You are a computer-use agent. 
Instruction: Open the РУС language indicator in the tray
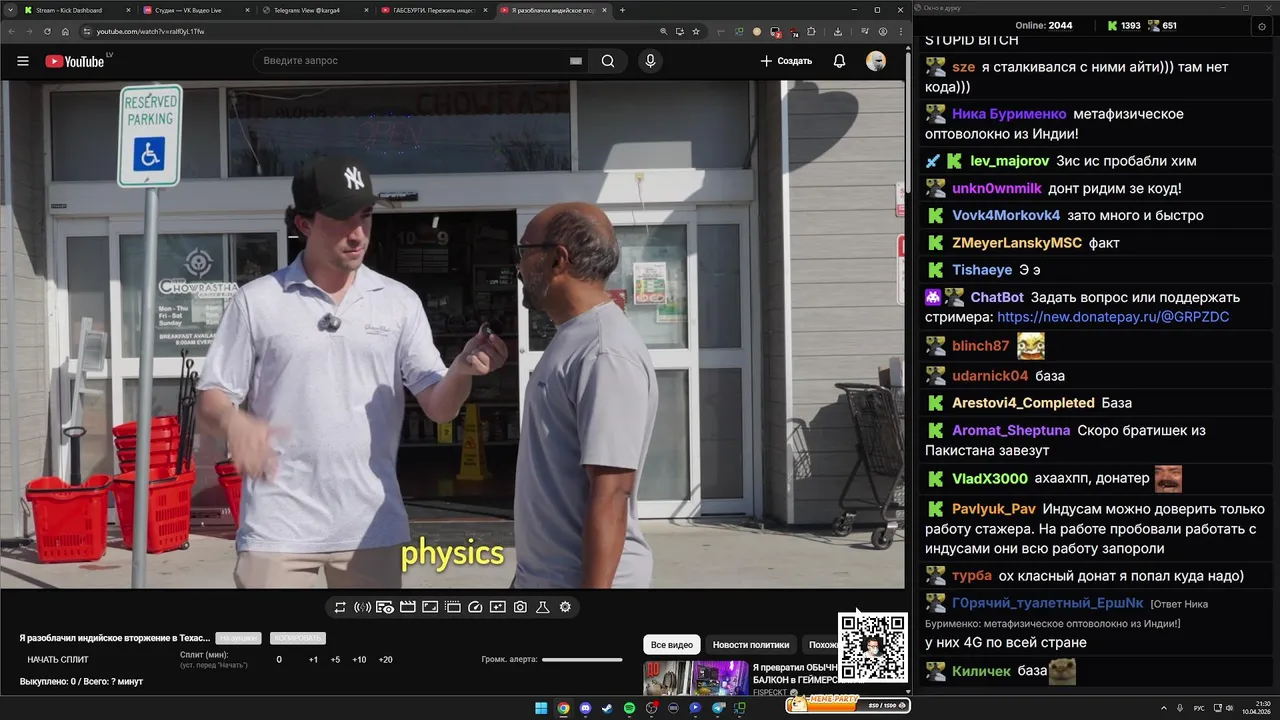pyautogui.click(x=1200, y=708)
